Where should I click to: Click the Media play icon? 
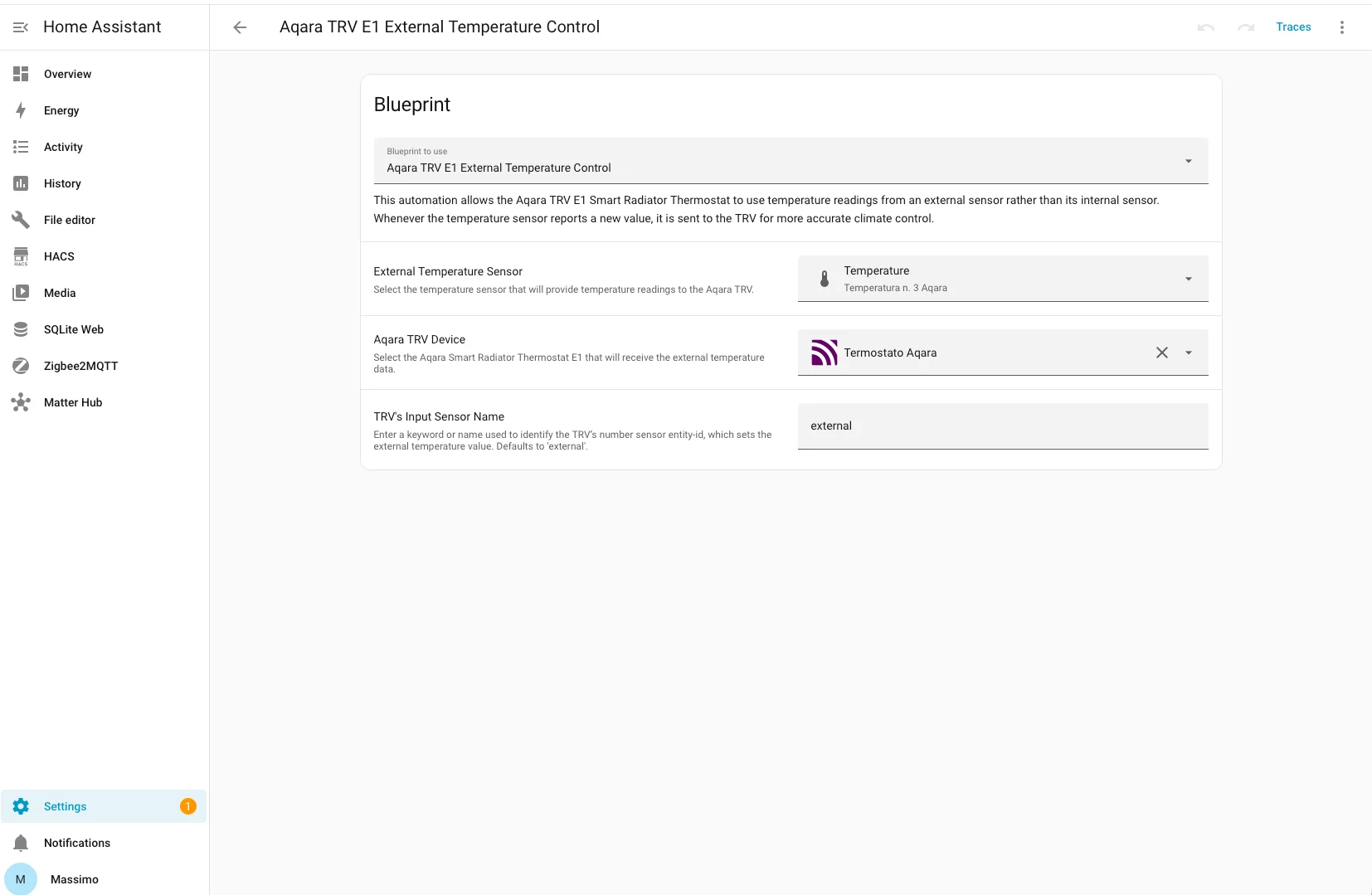point(21,293)
